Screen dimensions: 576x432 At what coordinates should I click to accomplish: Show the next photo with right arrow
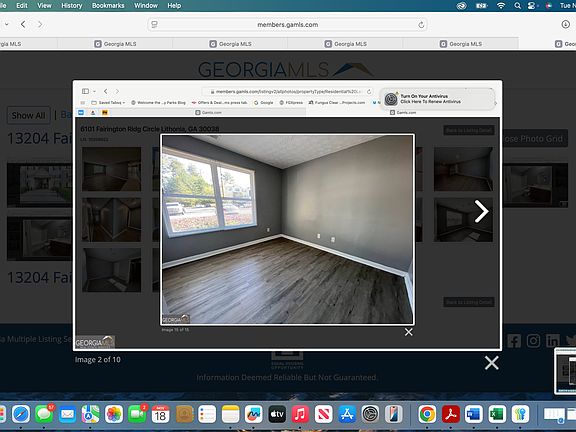pos(481,211)
